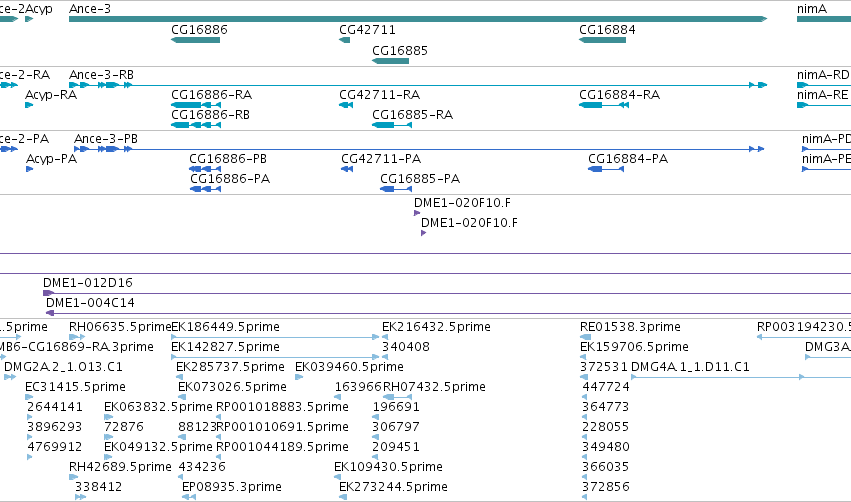Click the 209451 feature label
The image size is (851, 502).
click(396, 447)
